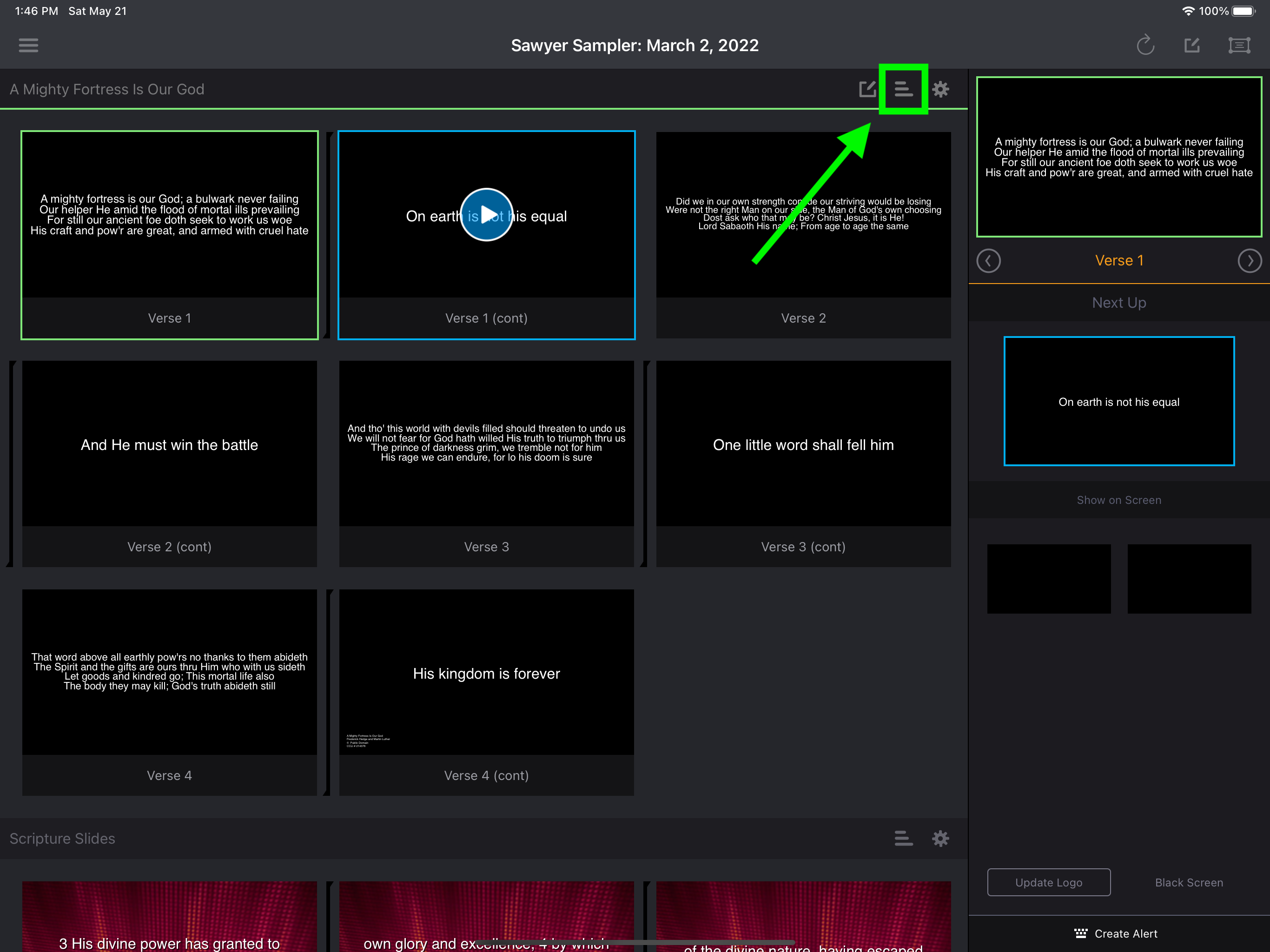
Task: Click Create Alert
Action: pyautogui.click(x=1116, y=933)
